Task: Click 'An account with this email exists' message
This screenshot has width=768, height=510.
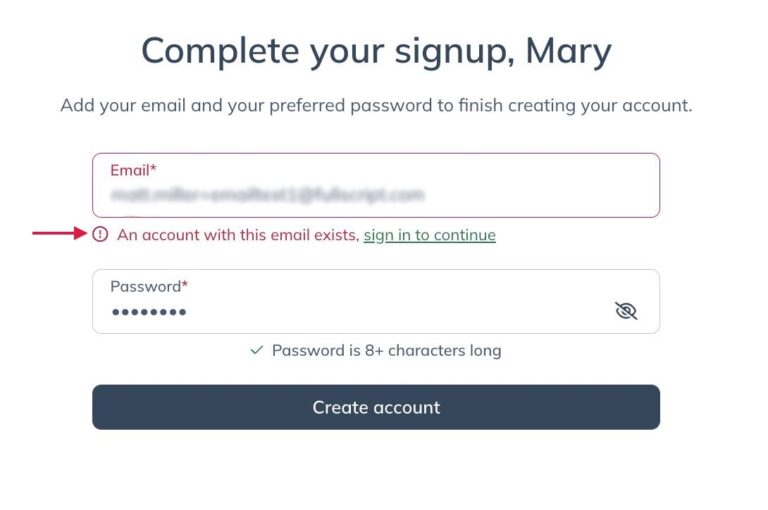Action: pos(237,235)
